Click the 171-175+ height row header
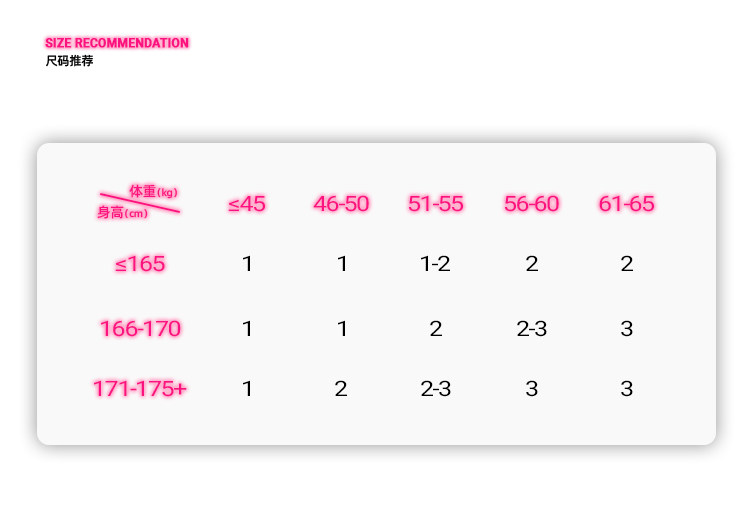The height and width of the screenshot is (506, 750). 140,388
